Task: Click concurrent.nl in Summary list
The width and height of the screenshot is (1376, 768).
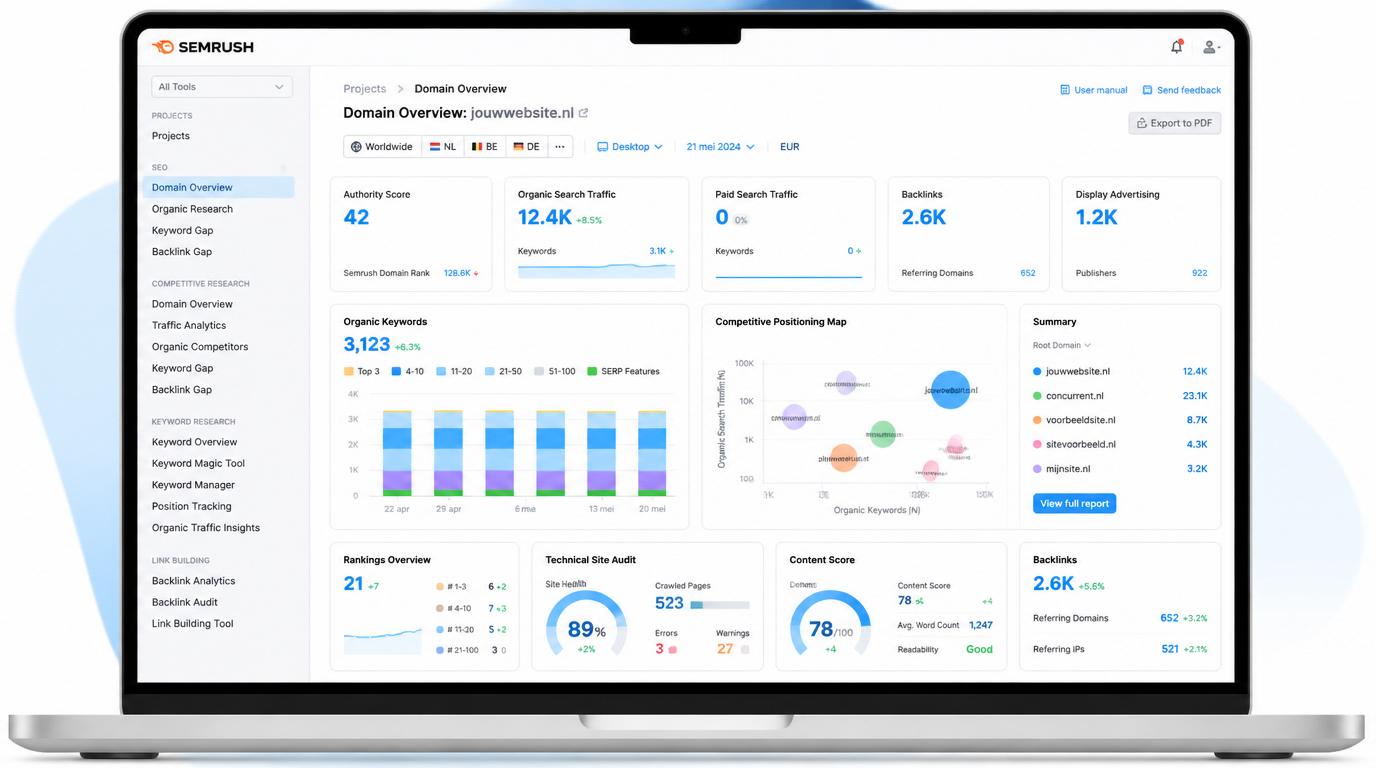Action: coord(1075,396)
